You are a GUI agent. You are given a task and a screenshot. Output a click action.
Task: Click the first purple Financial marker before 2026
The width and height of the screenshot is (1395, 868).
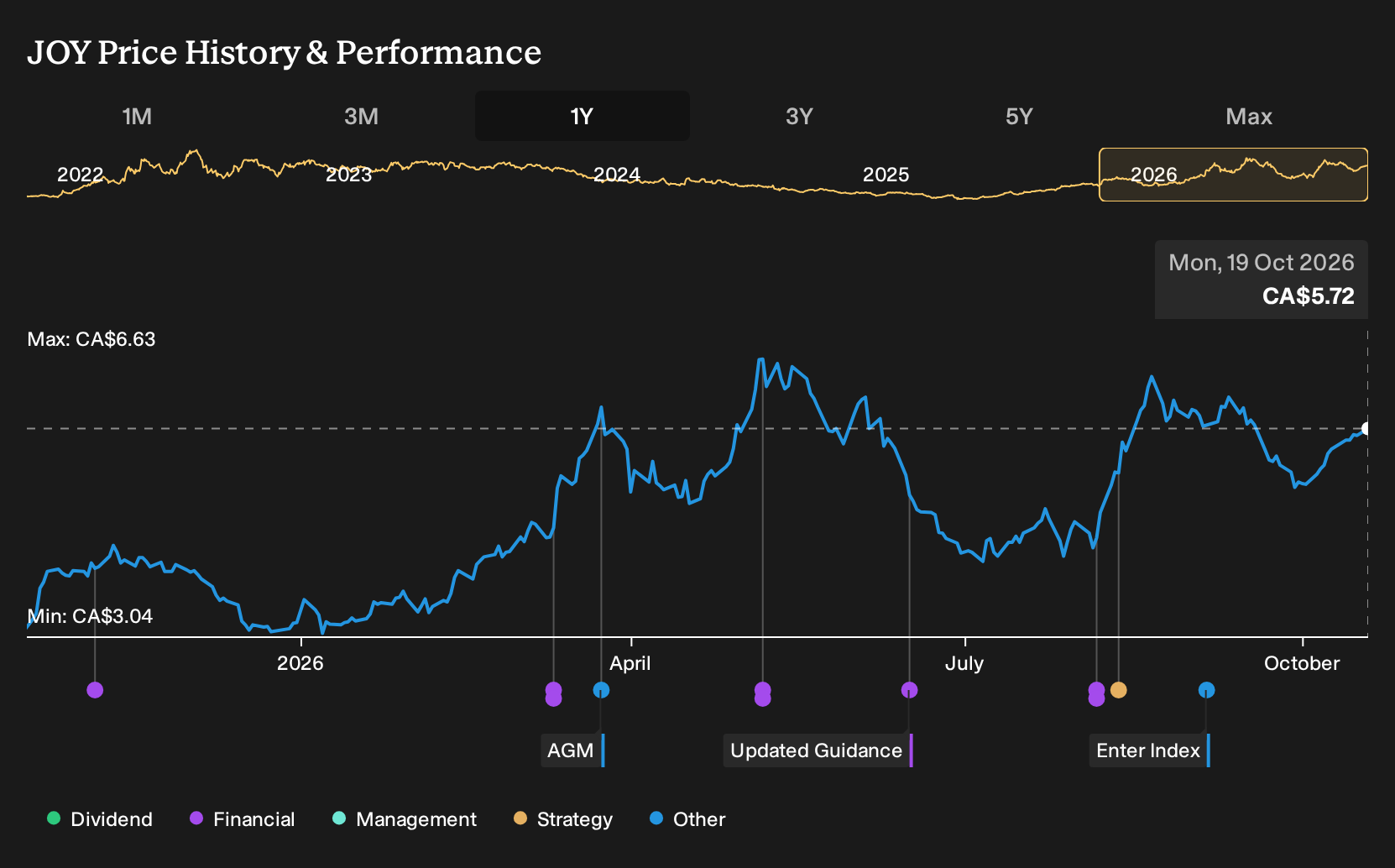pos(95,690)
